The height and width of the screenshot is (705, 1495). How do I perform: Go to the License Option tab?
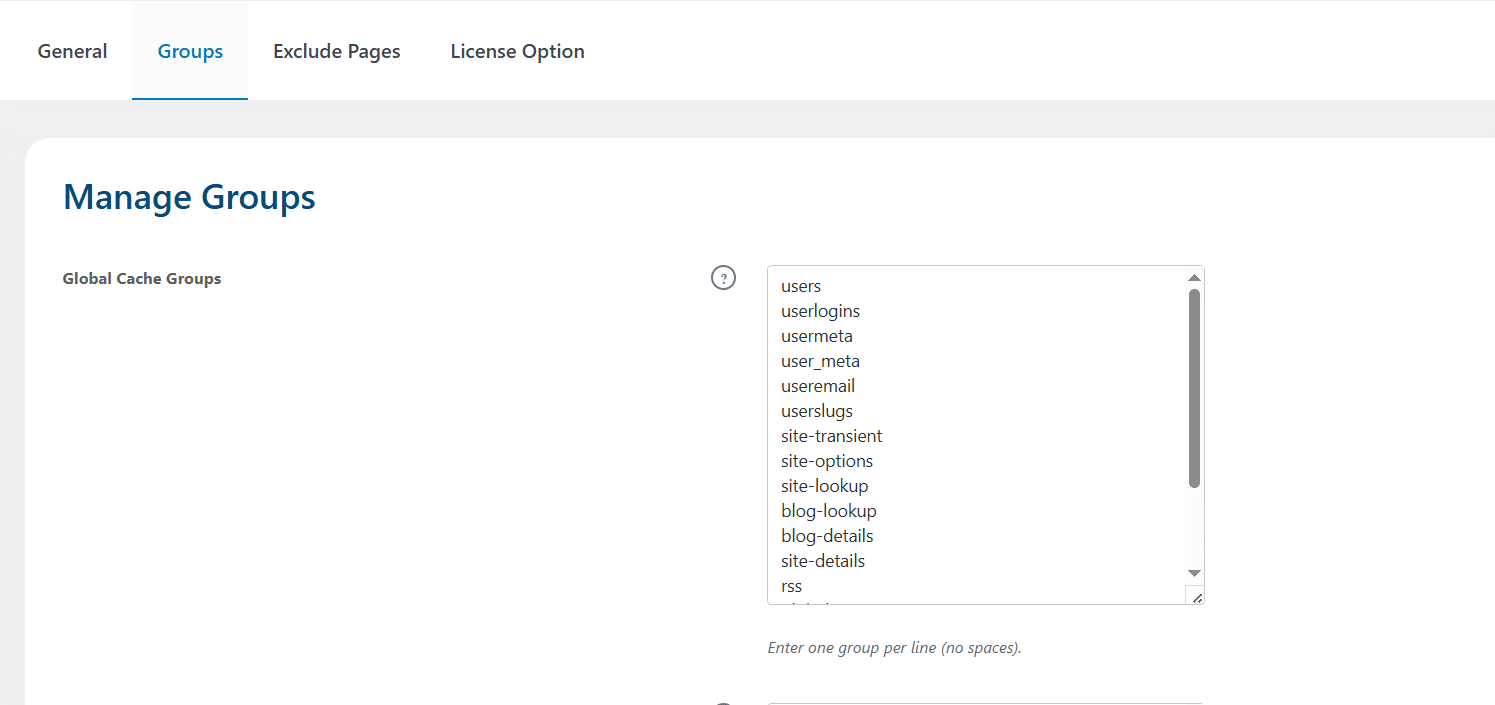click(517, 51)
